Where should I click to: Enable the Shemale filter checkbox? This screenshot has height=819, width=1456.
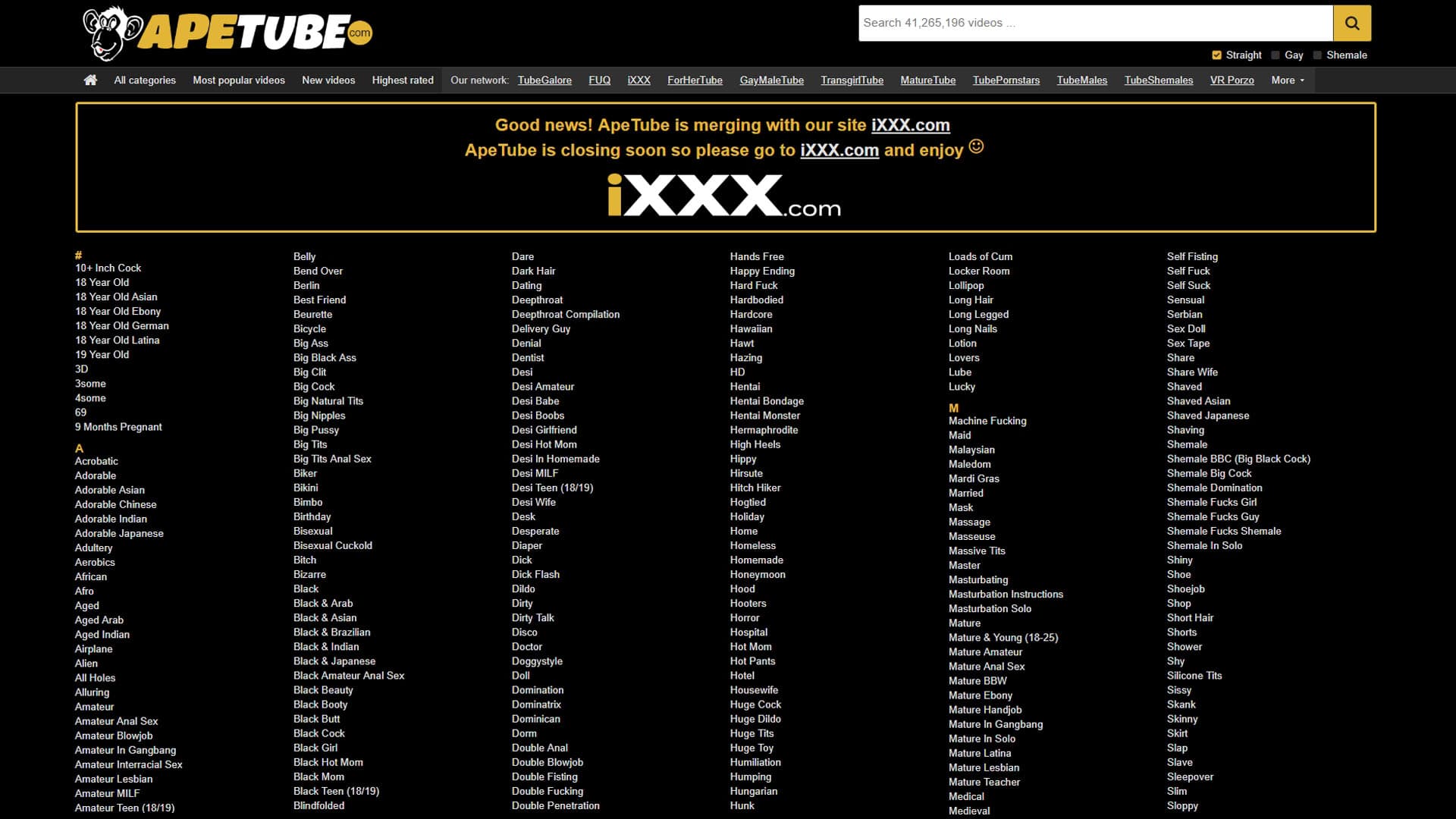pos(1317,55)
